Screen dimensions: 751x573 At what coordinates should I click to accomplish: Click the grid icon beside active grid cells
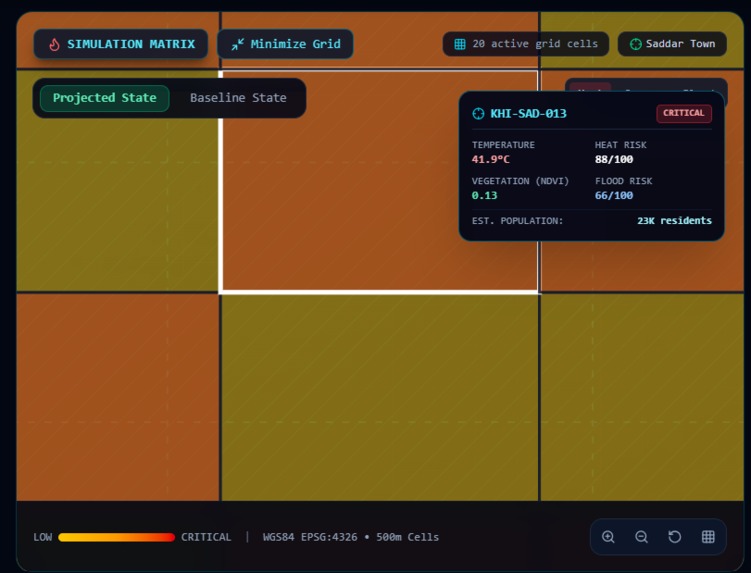tap(460, 44)
